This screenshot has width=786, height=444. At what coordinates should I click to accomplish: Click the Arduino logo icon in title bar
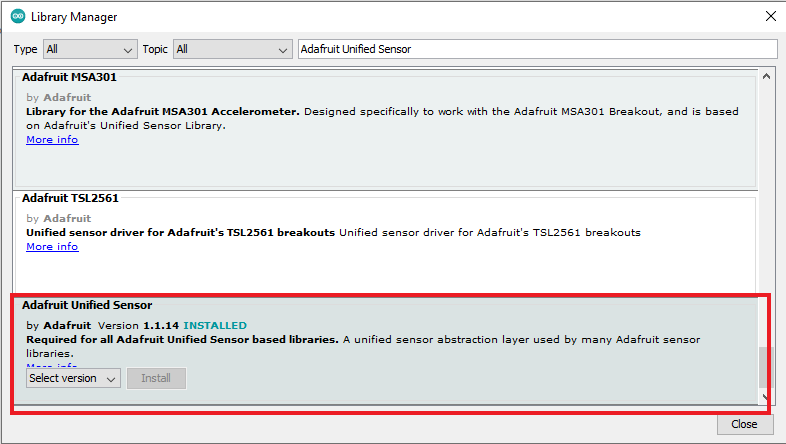[18, 17]
